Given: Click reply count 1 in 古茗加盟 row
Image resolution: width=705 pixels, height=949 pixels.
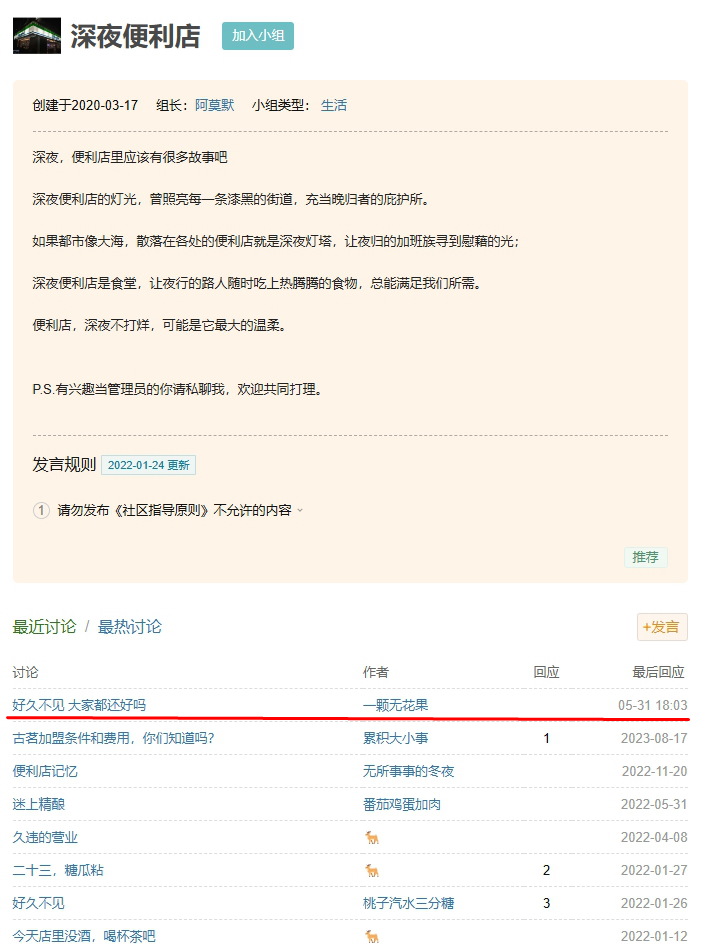Looking at the screenshot, I should [x=546, y=738].
